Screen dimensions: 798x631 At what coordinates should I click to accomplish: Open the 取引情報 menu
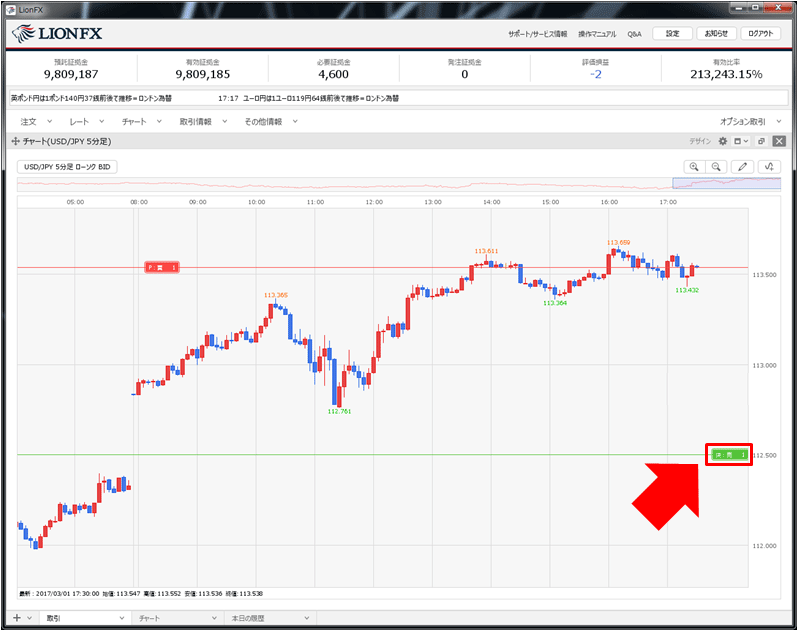[x=203, y=122]
